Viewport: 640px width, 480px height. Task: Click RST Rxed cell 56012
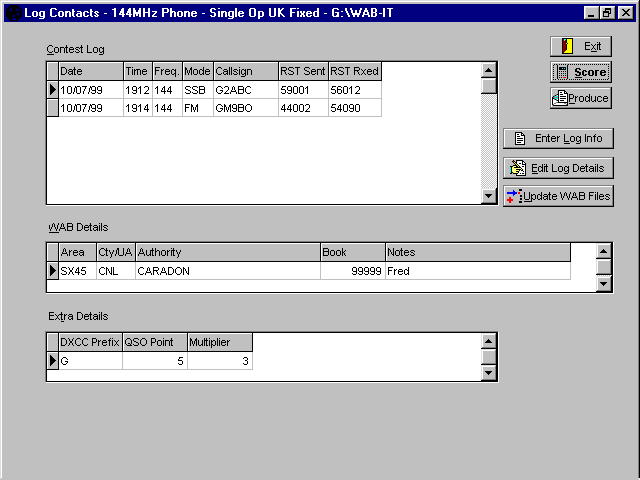[355, 90]
